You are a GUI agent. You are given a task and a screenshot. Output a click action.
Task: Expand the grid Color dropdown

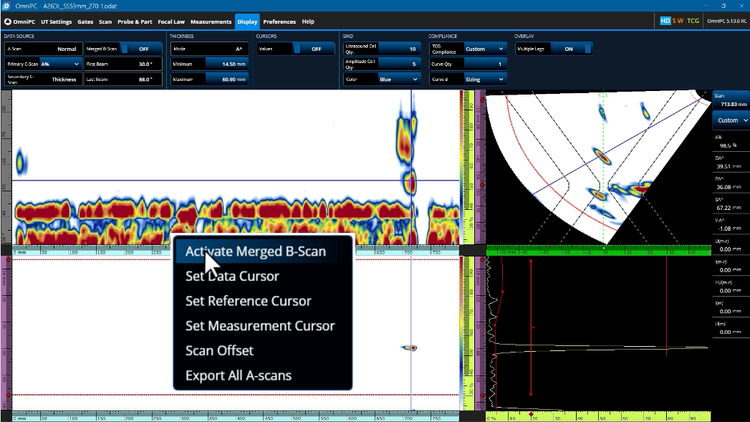pos(397,78)
